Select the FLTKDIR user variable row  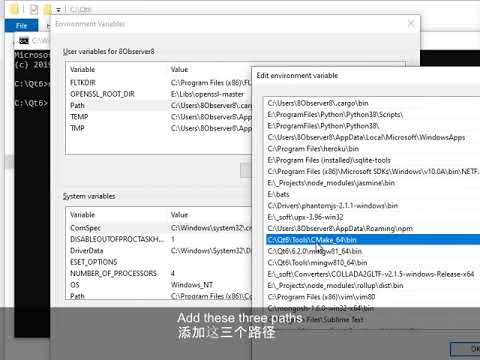158,82
